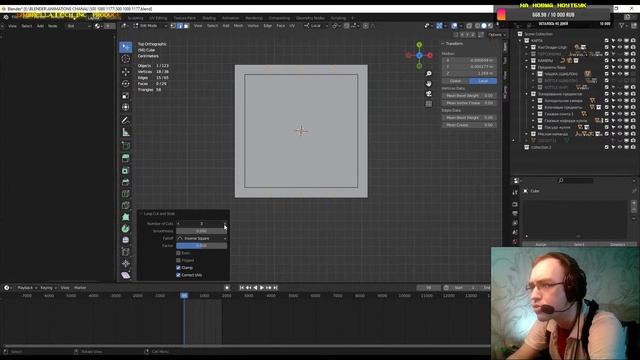Select the Shrink/Fatten tool
Screen dimensions: 640x360
tap(126, 264)
